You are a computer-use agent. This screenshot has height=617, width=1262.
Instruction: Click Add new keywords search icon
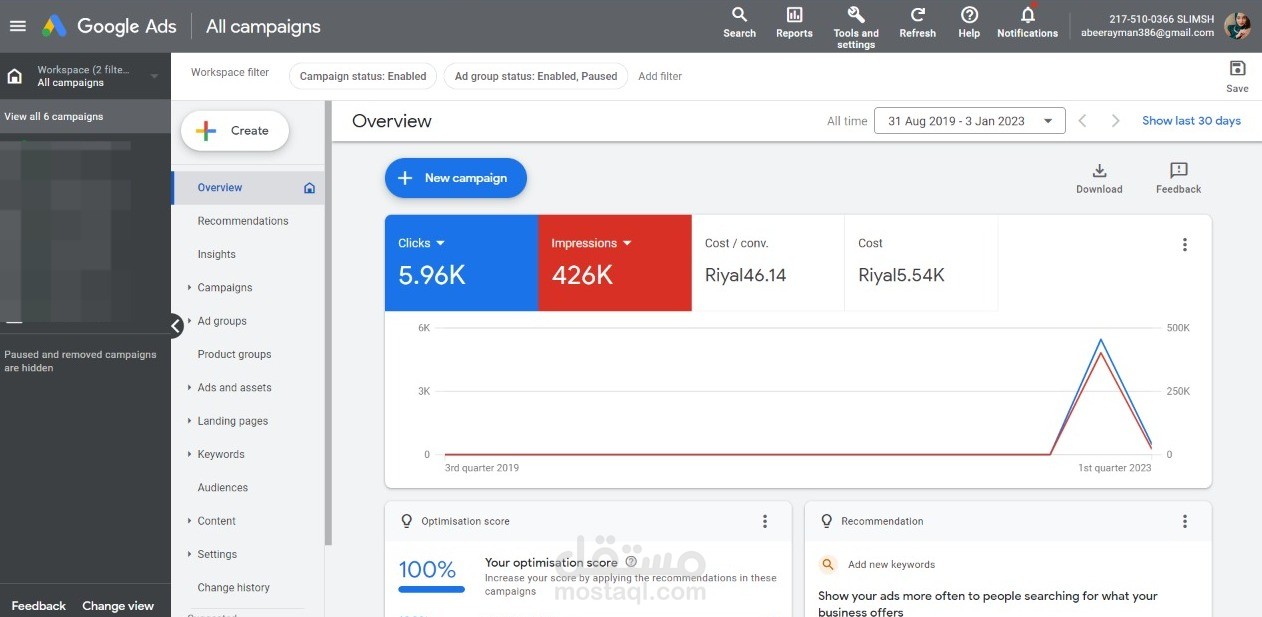tap(827, 564)
